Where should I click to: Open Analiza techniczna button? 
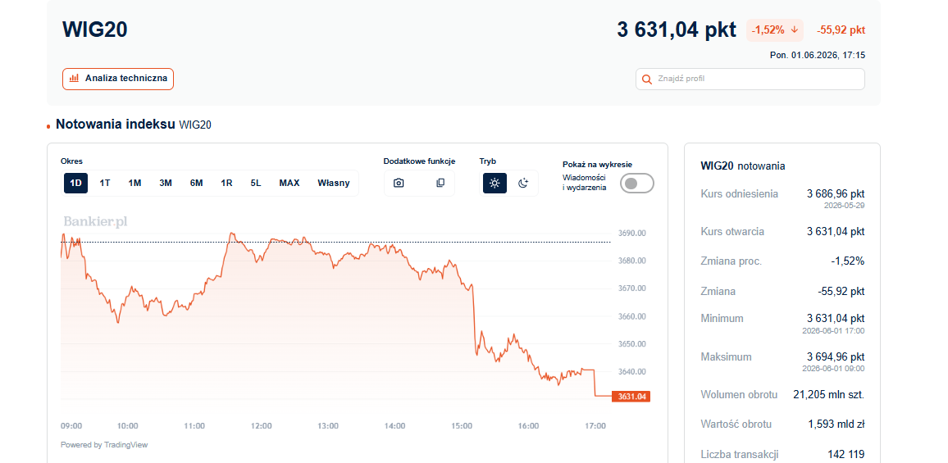118,79
